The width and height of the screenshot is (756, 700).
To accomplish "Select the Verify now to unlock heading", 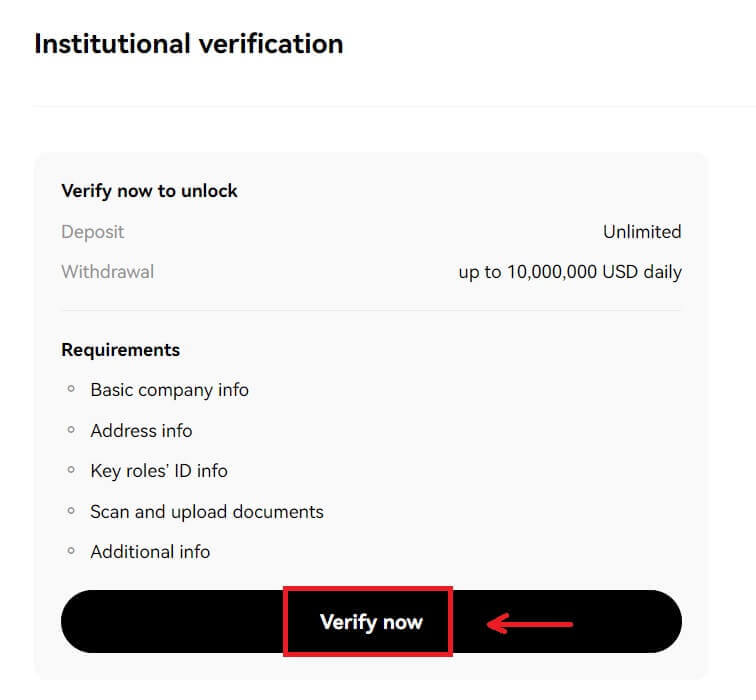I will [149, 190].
